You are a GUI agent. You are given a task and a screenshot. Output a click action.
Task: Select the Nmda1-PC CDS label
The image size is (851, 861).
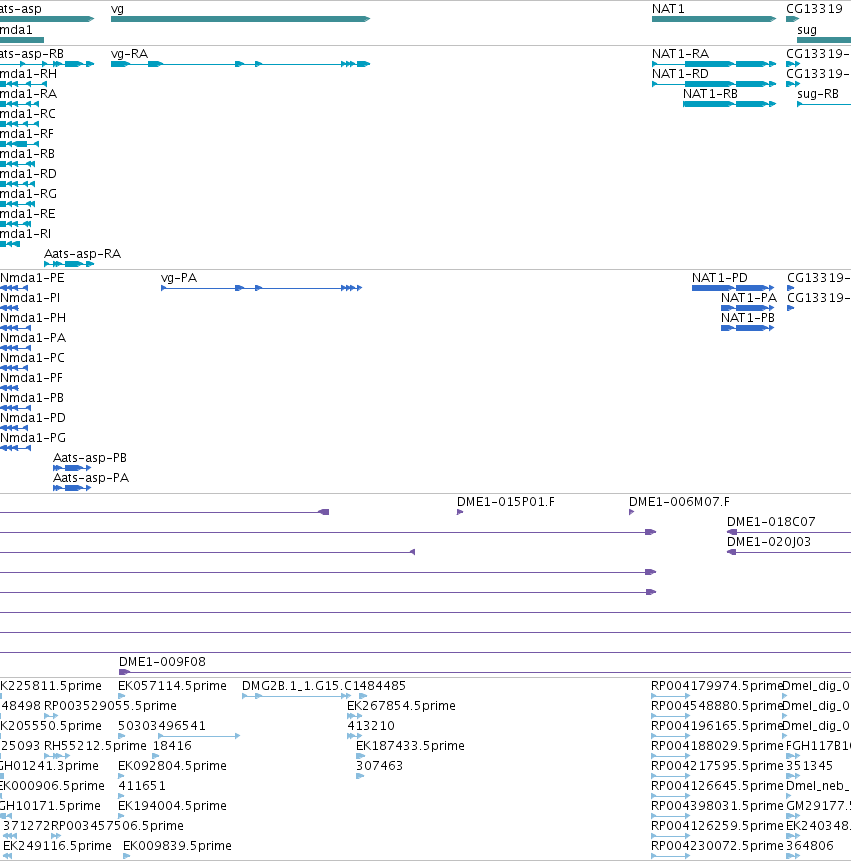(32, 358)
